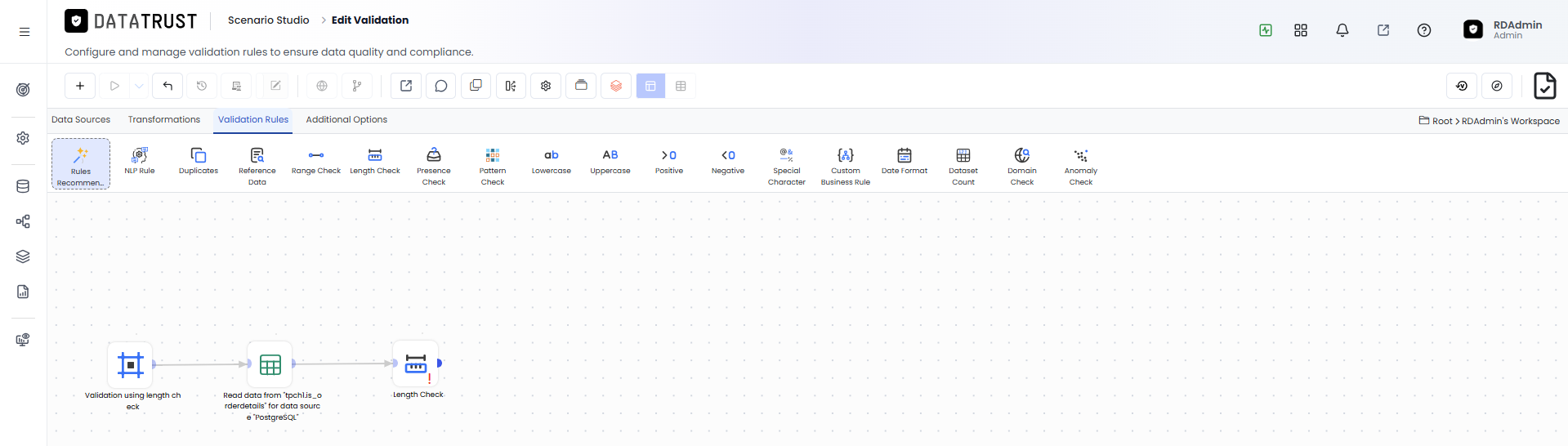Toggle the table grid view button
The width and height of the screenshot is (1568, 446).
[x=681, y=86]
